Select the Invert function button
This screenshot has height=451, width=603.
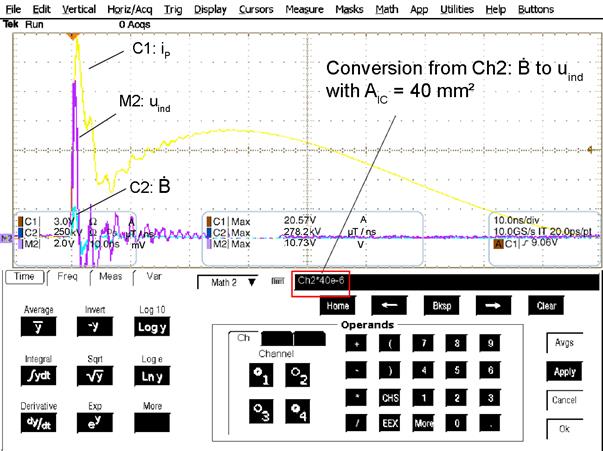[x=93, y=326]
